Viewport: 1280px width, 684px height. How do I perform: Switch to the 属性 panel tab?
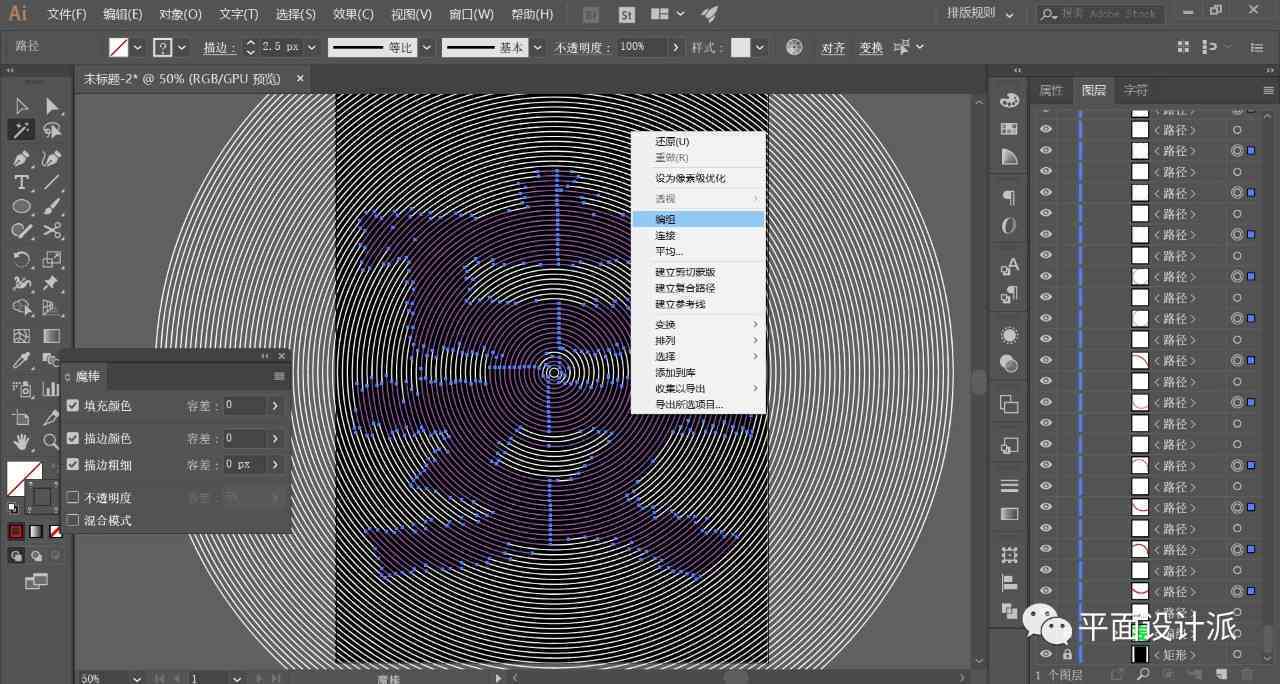pyautogui.click(x=1051, y=90)
